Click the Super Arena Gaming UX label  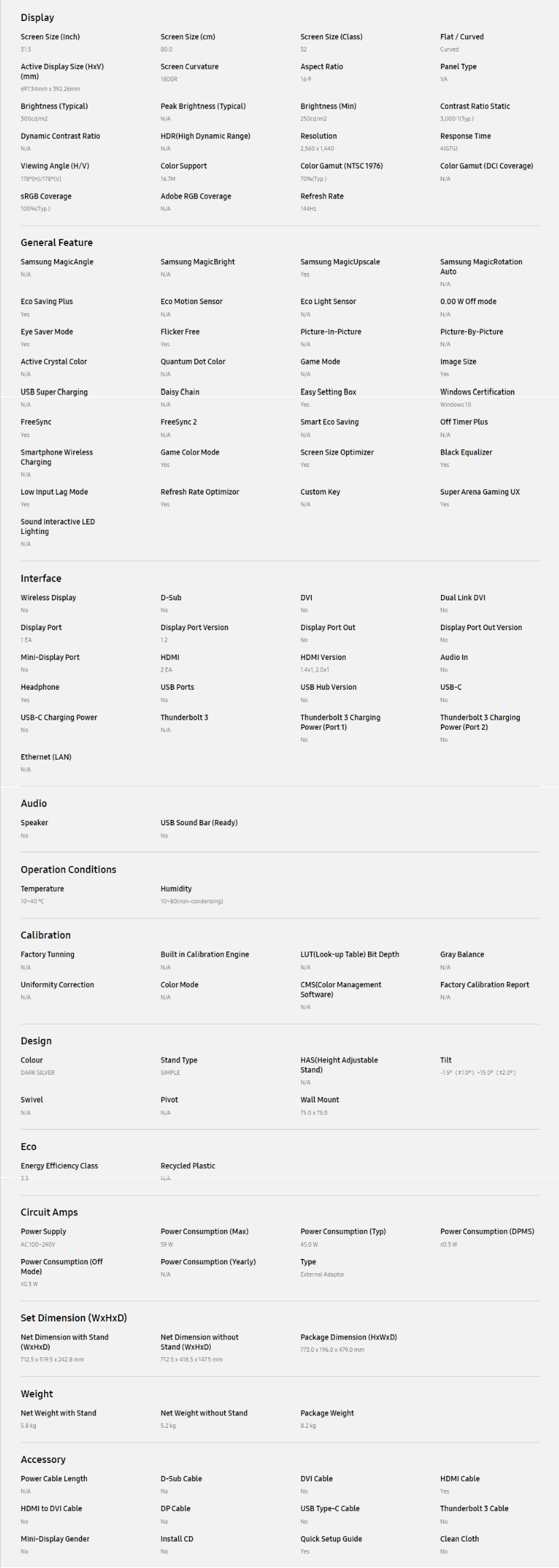coord(480,492)
